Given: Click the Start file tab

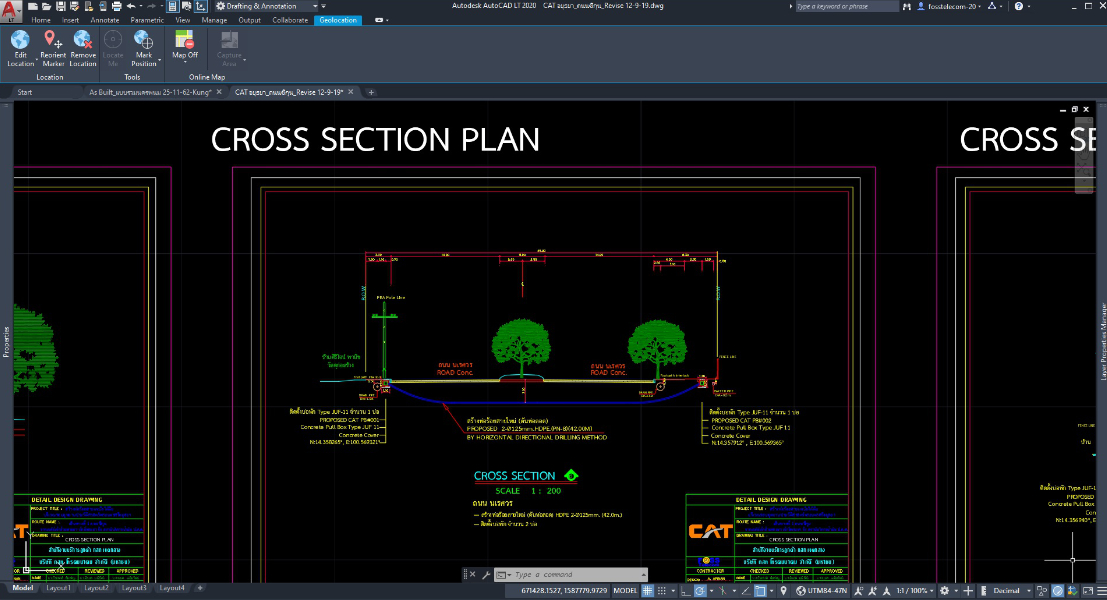Looking at the screenshot, I should click(x=25, y=92).
